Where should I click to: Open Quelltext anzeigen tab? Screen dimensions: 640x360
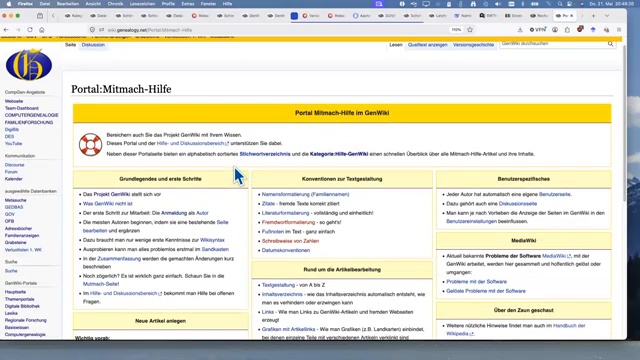click(427, 45)
